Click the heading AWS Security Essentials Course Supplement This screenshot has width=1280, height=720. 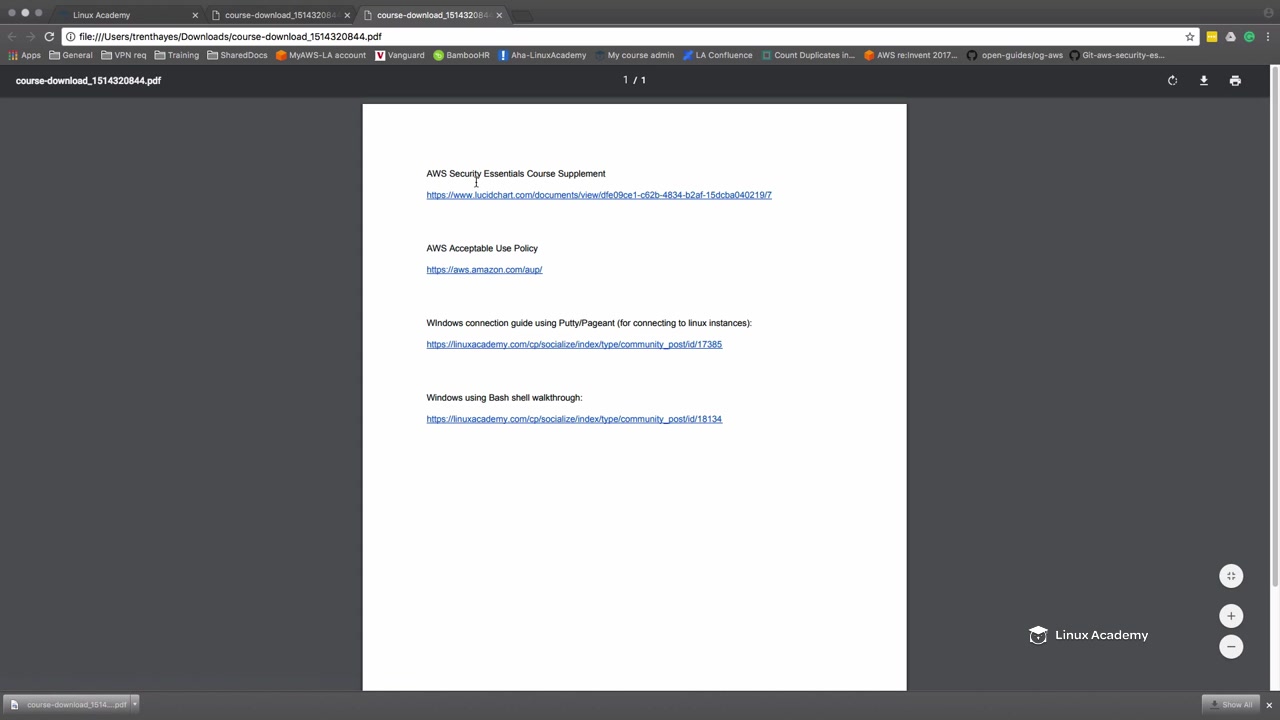pos(516,174)
